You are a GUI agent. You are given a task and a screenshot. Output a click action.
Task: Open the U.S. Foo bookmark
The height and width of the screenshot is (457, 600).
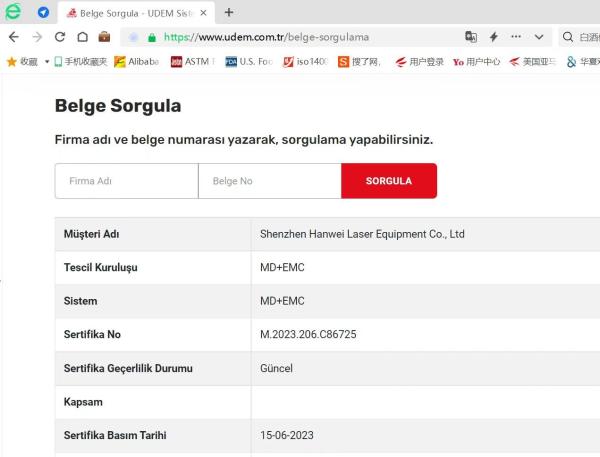click(249, 62)
